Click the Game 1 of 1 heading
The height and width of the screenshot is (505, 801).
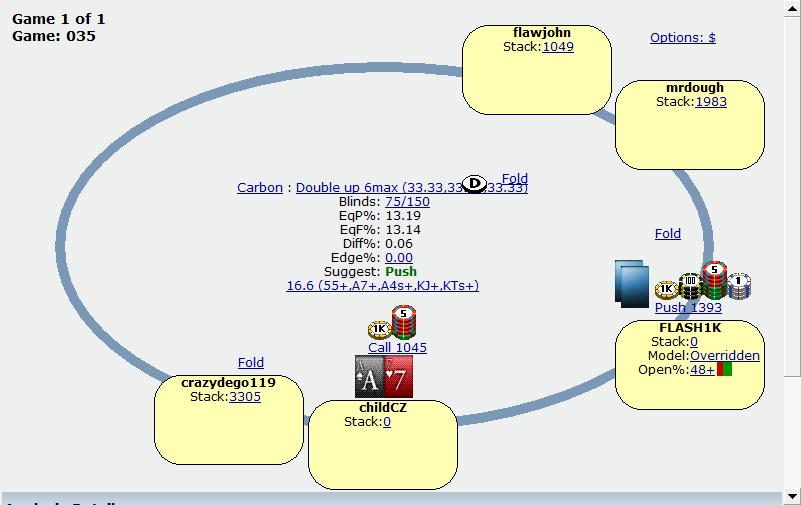click(59, 19)
